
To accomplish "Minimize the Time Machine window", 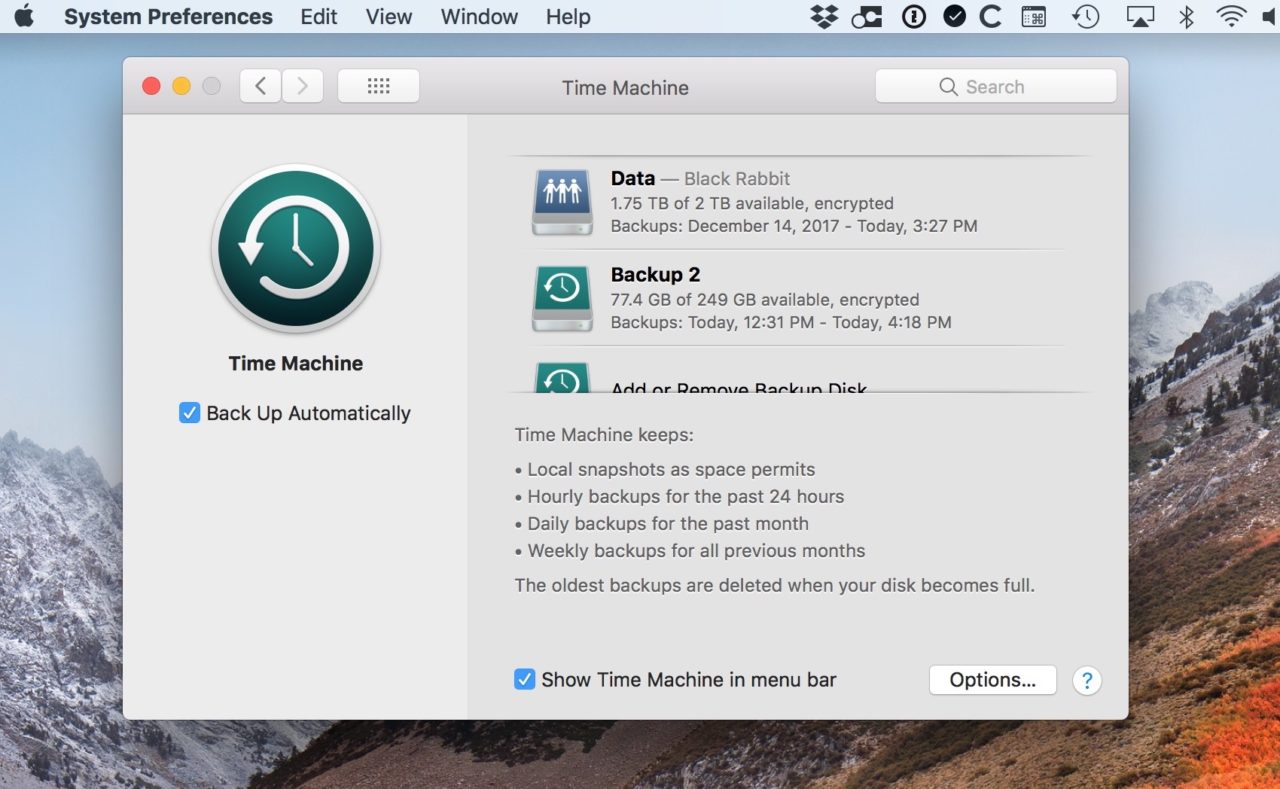I will point(181,86).
